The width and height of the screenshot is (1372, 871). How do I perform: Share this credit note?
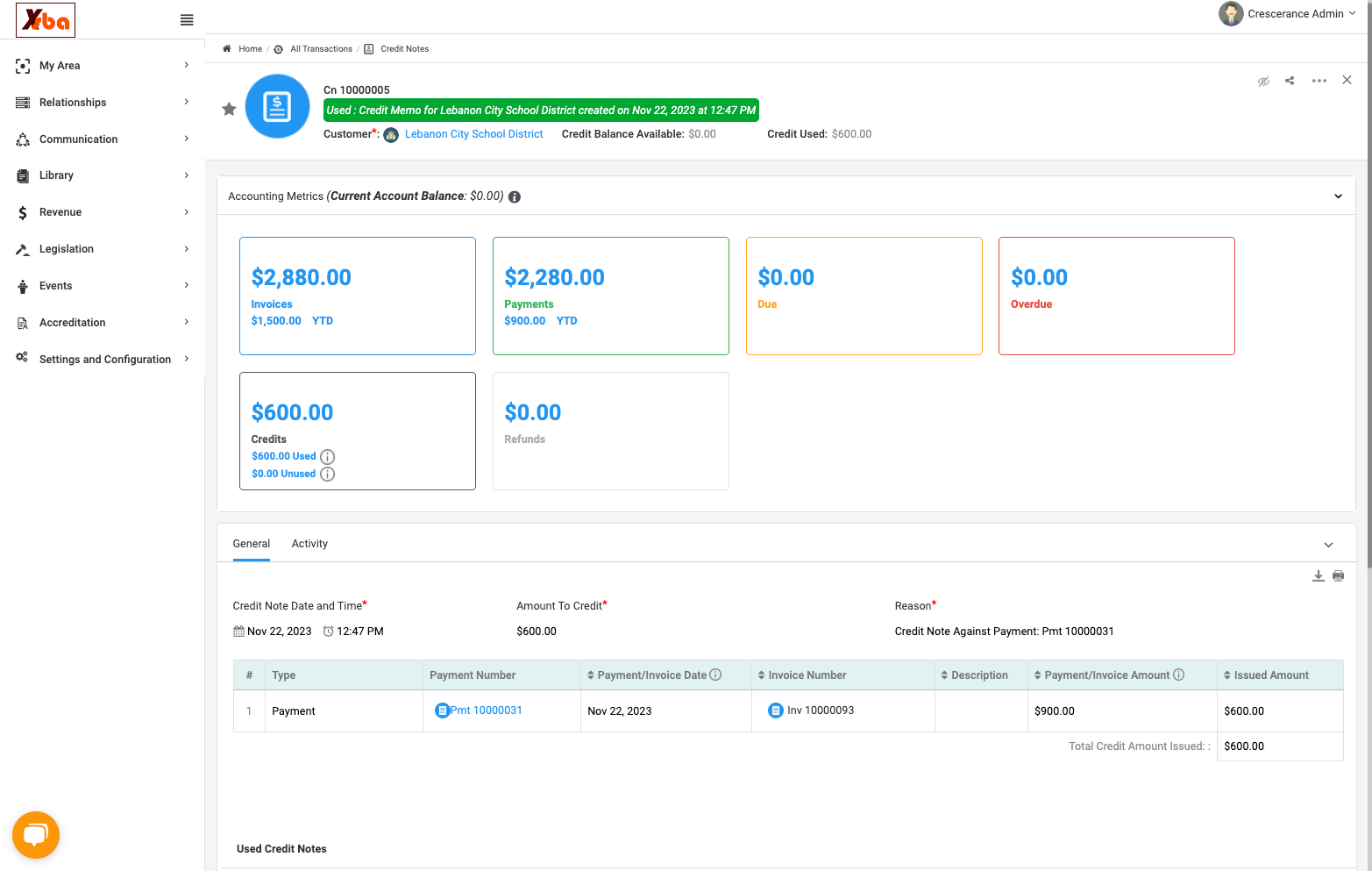click(x=1290, y=81)
